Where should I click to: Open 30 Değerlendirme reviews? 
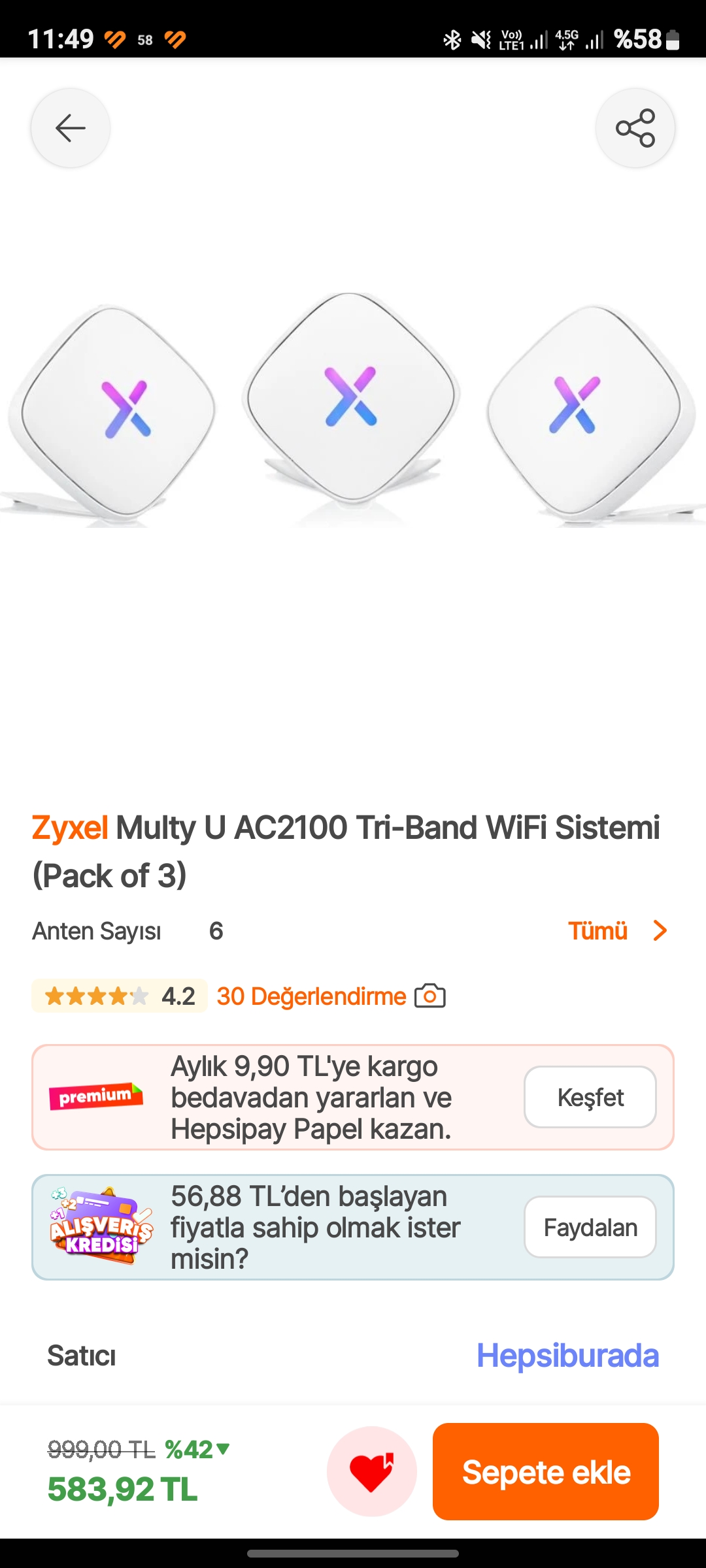311,996
